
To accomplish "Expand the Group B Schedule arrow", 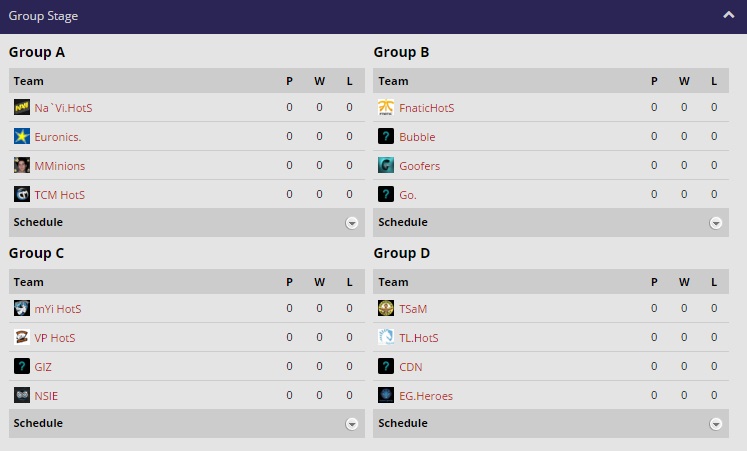I will coord(716,223).
